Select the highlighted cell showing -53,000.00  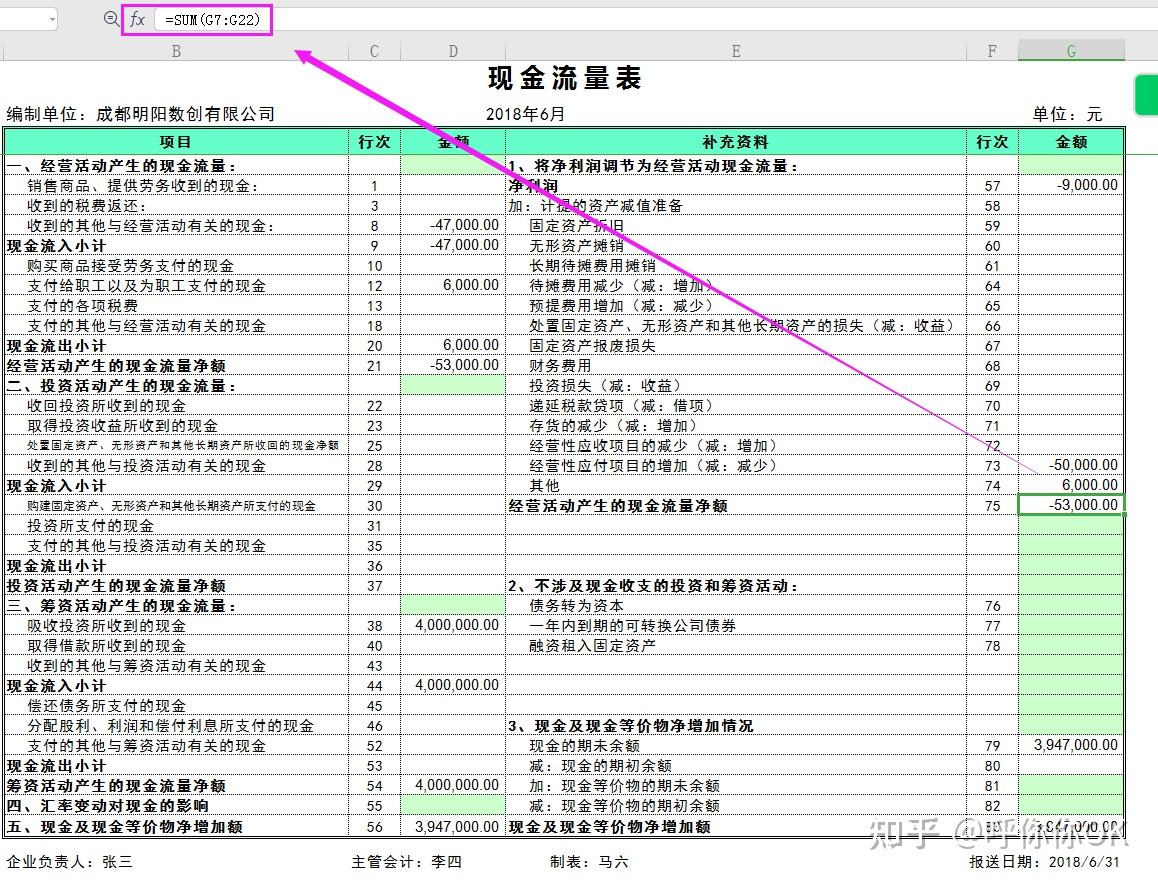(1070, 505)
